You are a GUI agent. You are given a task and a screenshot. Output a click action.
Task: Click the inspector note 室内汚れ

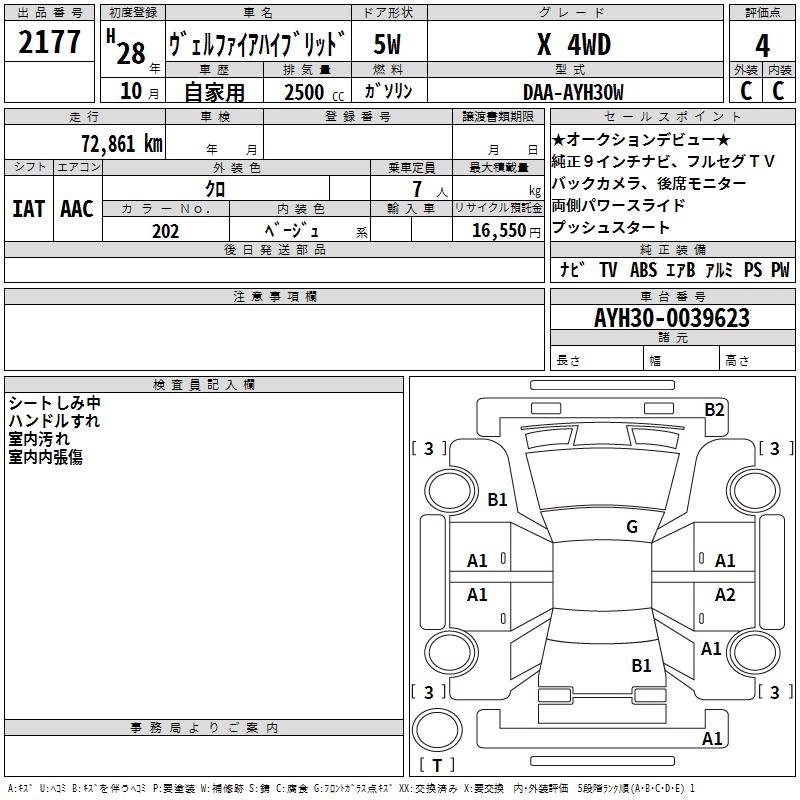point(39,439)
